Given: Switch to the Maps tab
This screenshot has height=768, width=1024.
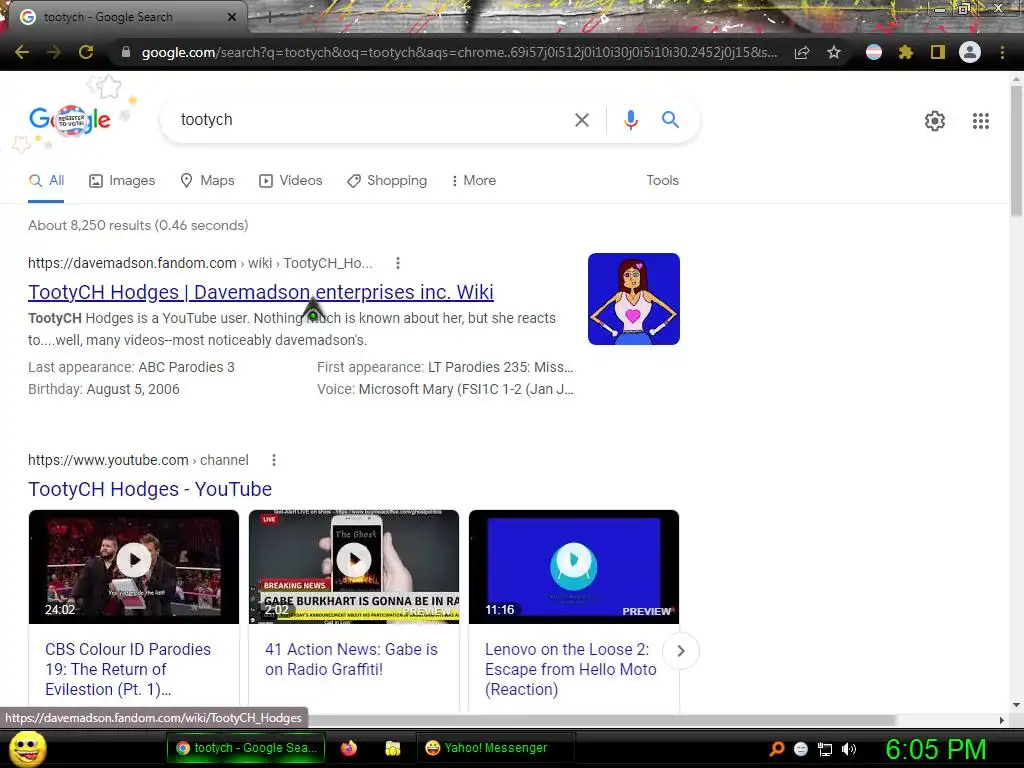Looking at the screenshot, I should pyautogui.click(x=207, y=181).
